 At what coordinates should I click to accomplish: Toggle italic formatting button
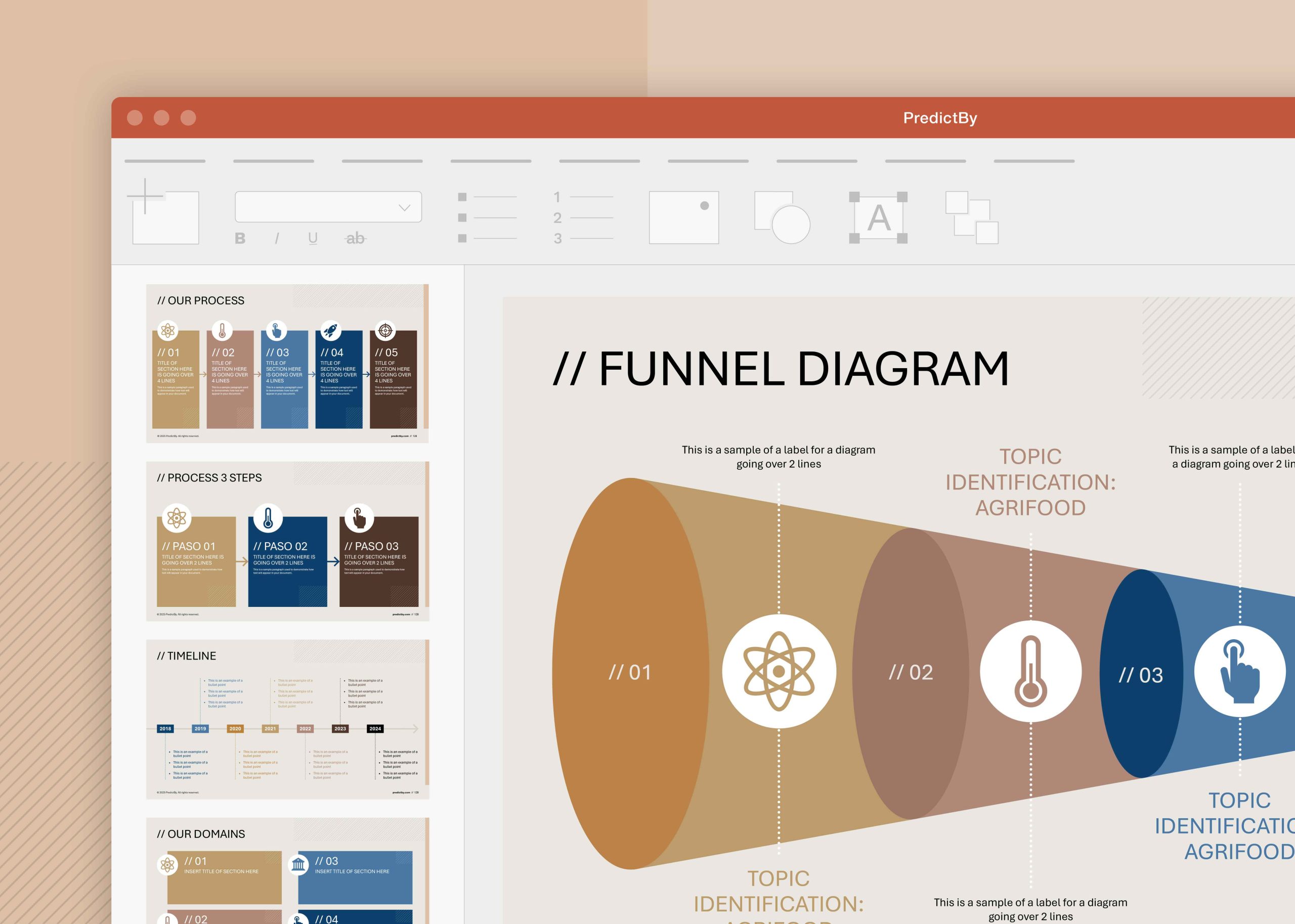pyautogui.click(x=277, y=238)
